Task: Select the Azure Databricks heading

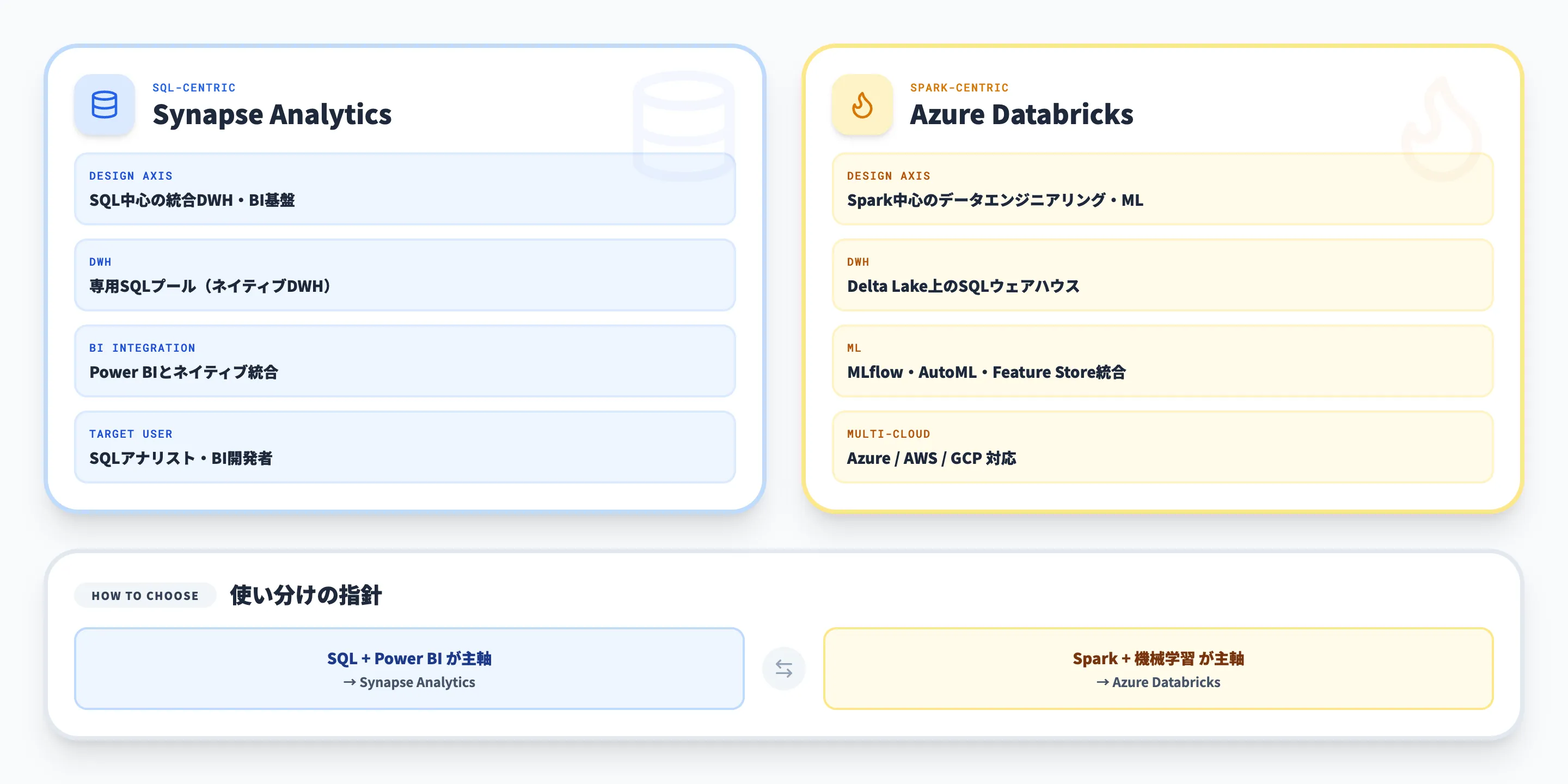Action: click(1021, 114)
